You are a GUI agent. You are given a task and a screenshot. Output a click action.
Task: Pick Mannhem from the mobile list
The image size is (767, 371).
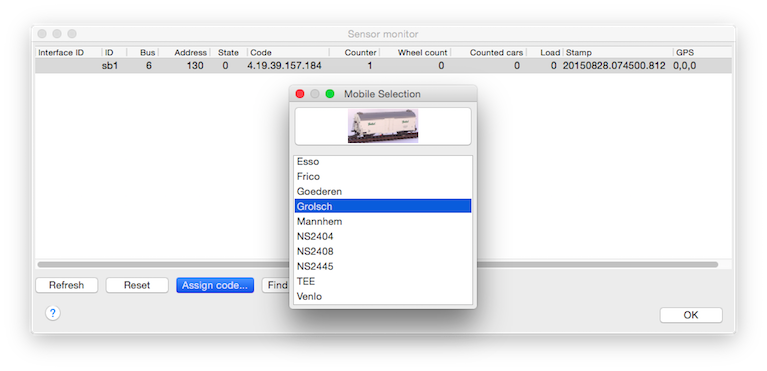(x=383, y=221)
